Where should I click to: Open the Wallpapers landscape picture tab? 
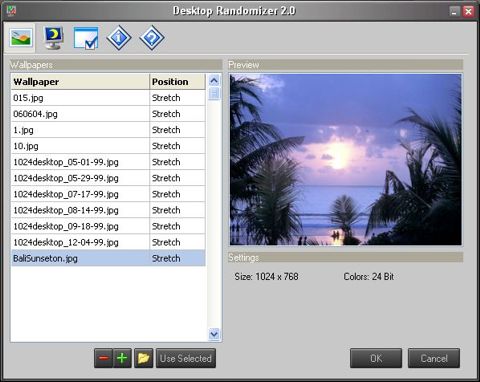tap(21, 38)
